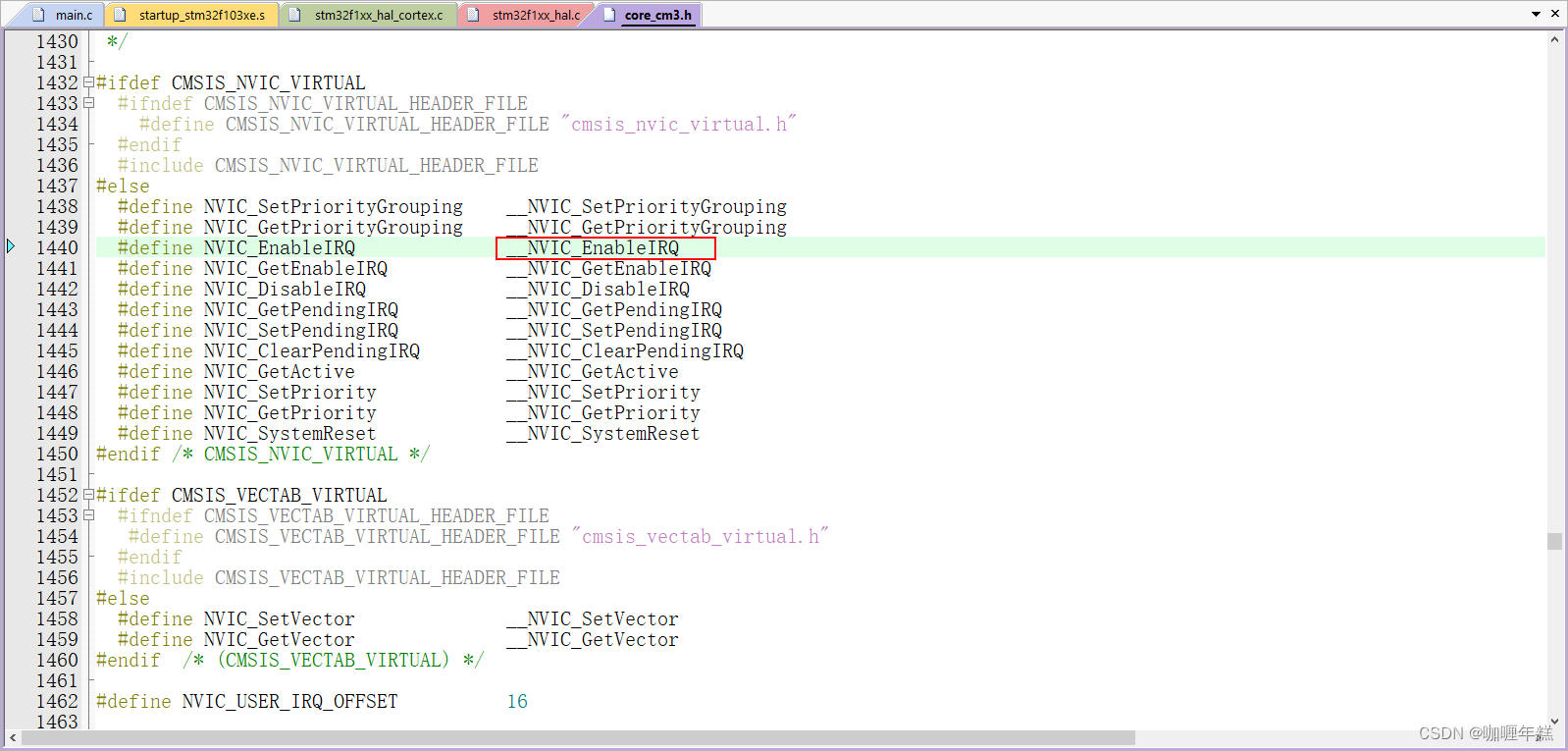Click NVIC_USER_IRQ_OFFSET macro name

(x=290, y=701)
